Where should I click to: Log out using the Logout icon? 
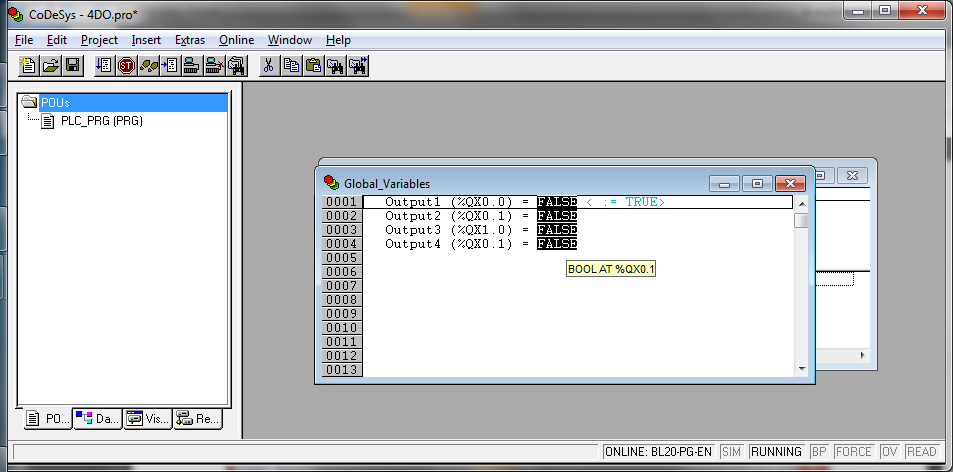[x=214, y=66]
